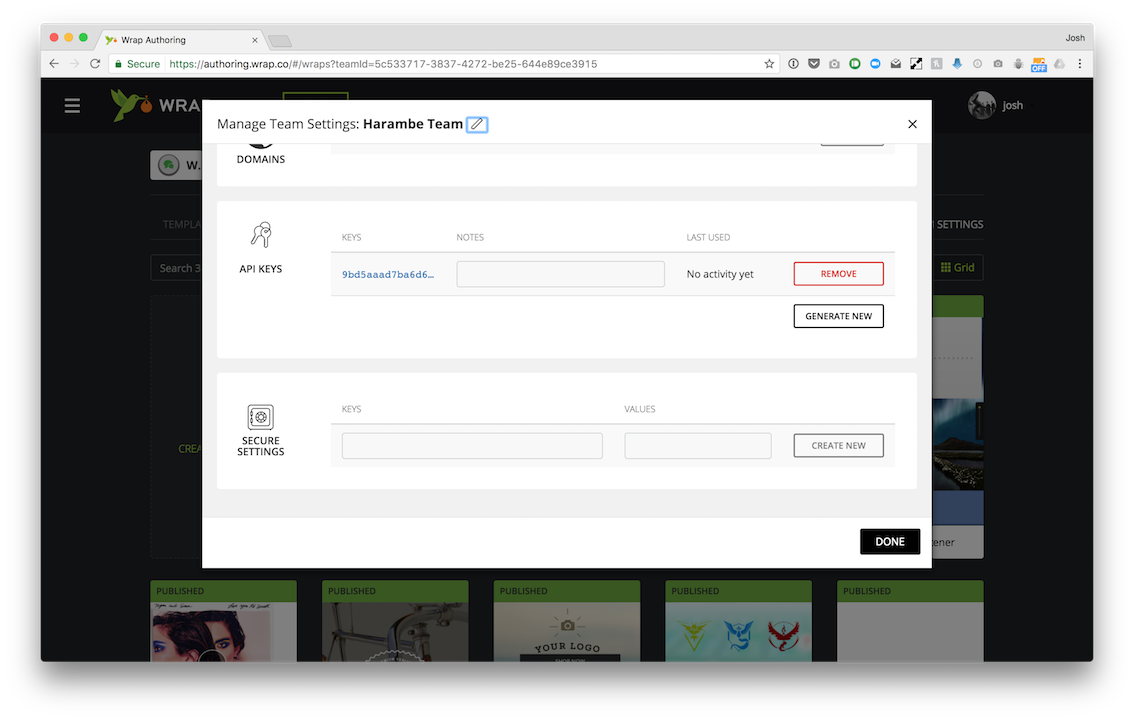Click the info circle extension icon
The image size is (1134, 720).
click(x=793, y=64)
